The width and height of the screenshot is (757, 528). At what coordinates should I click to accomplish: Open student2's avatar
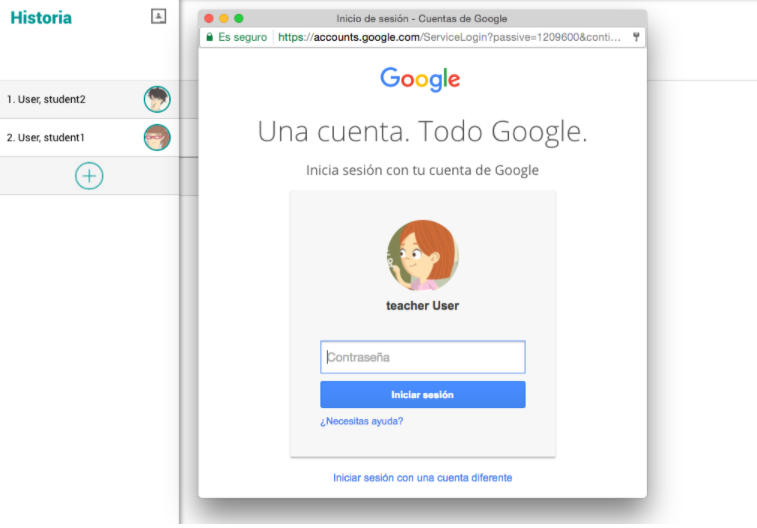pos(157,99)
